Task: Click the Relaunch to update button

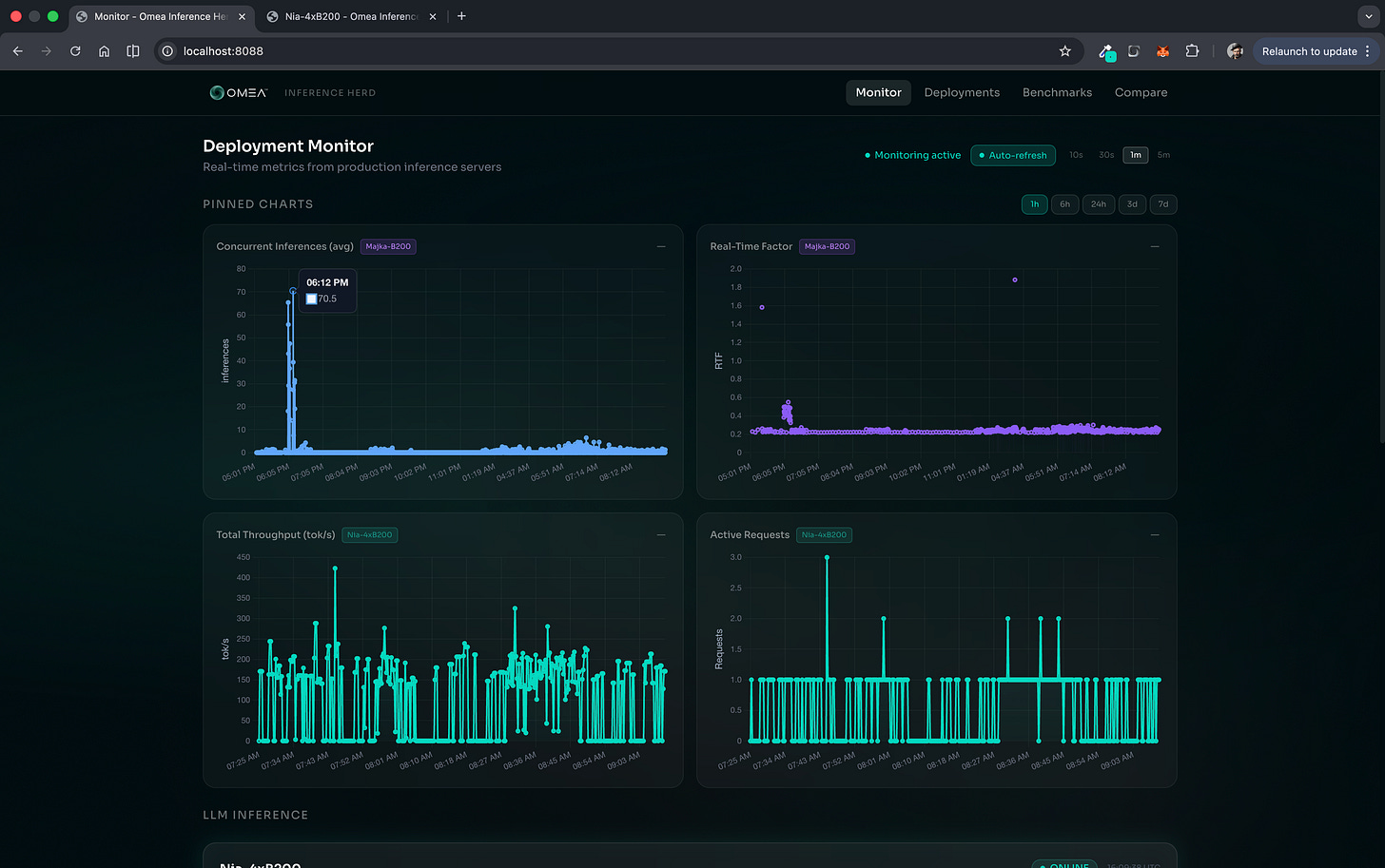Action: coord(1309,51)
